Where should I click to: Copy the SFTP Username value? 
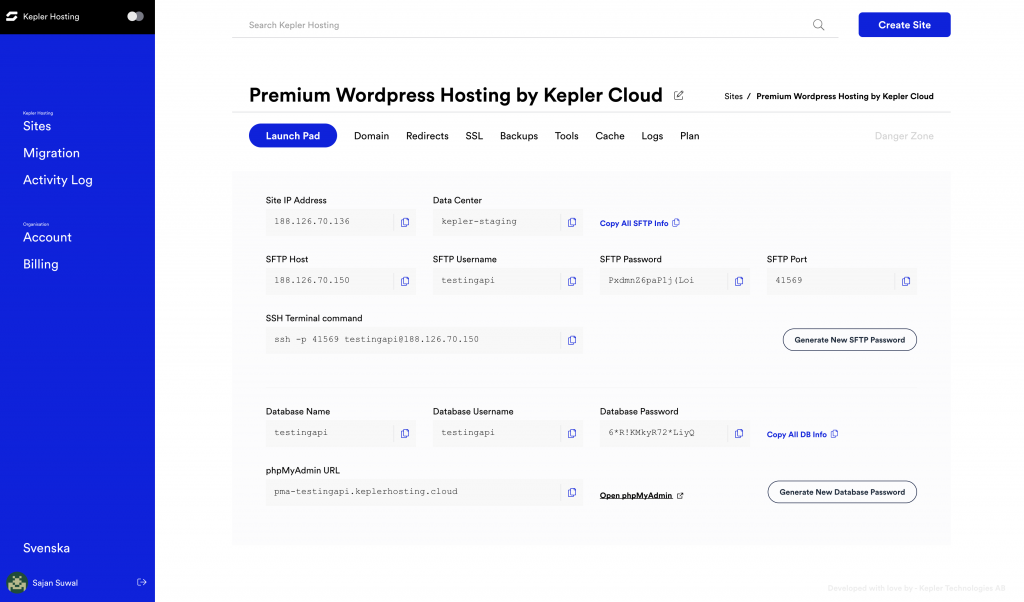tap(572, 281)
